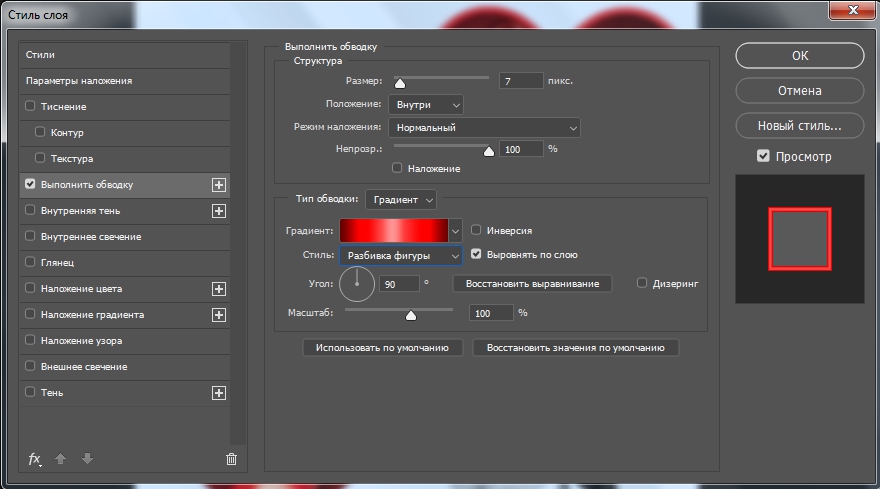Screen dimensions: 880x489
Task: Open Стиль dropdown showing Разбивка фигуры
Action: pos(401,255)
